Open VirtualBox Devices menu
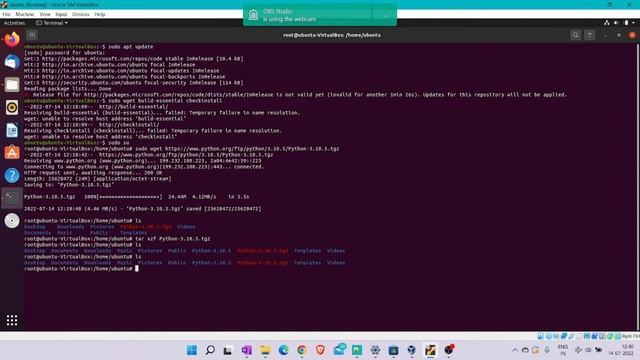640x360 pixels. [80, 14]
